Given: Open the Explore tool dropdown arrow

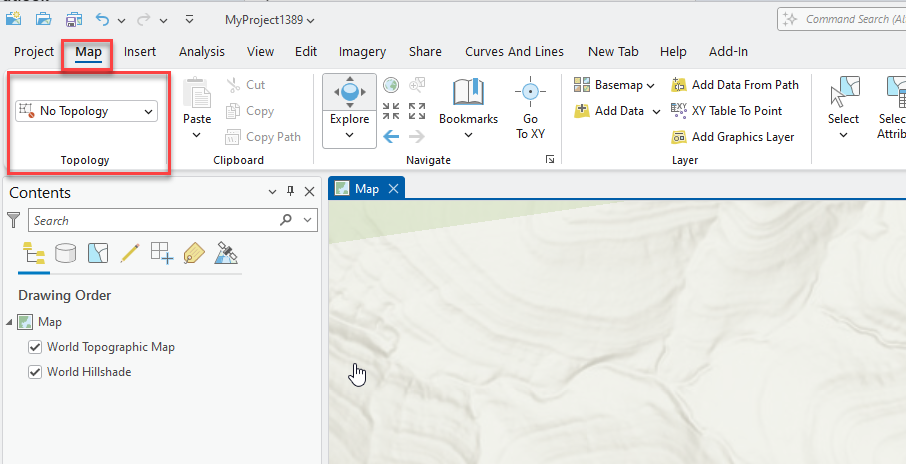Looking at the screenshot, I should tap(350, 135).
